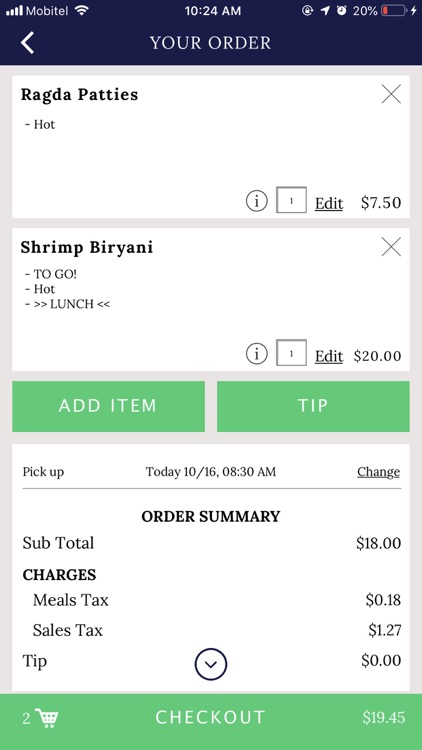Select Shrimp Biryani quantity box

coord(291,353)
